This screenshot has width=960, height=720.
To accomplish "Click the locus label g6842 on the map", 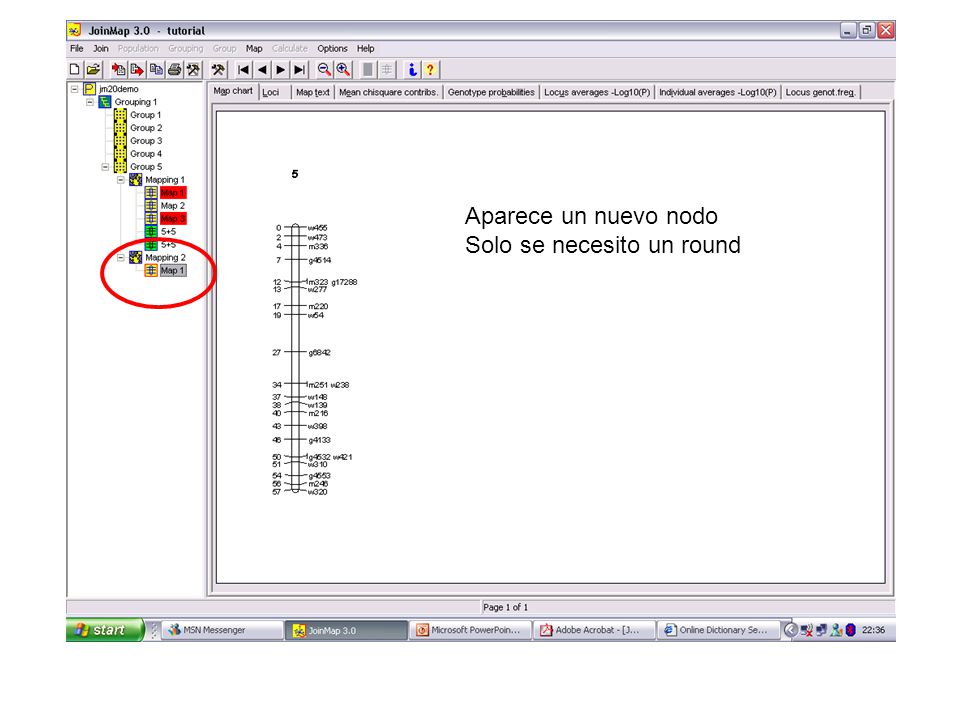I will tap(320, 353).
